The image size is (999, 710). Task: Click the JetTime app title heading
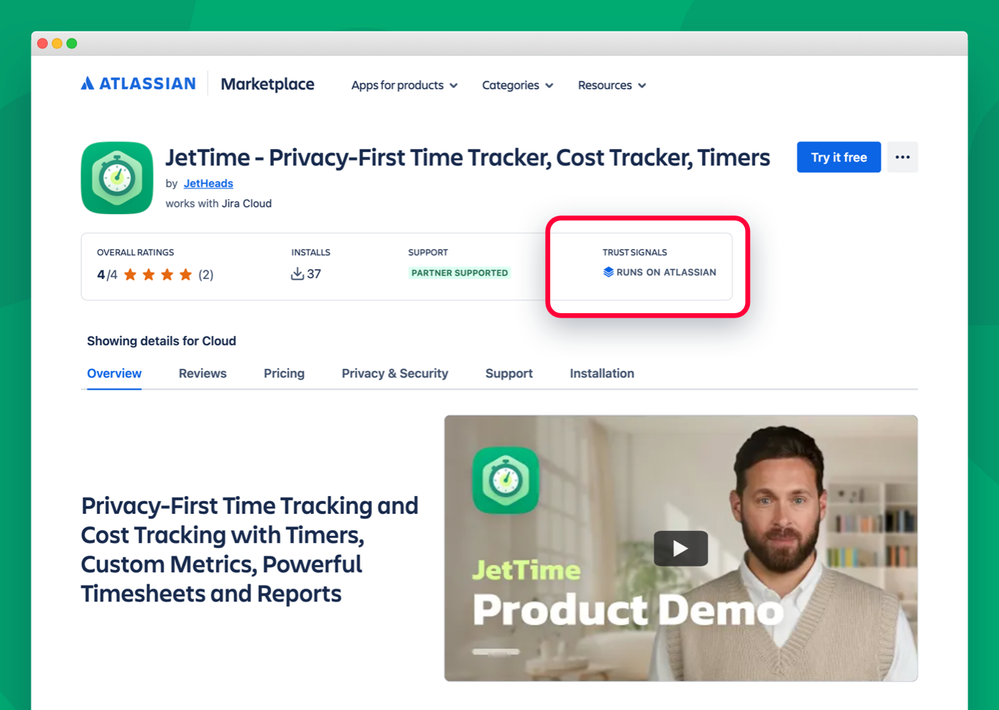pyautogui.click(x=468, y=157)
